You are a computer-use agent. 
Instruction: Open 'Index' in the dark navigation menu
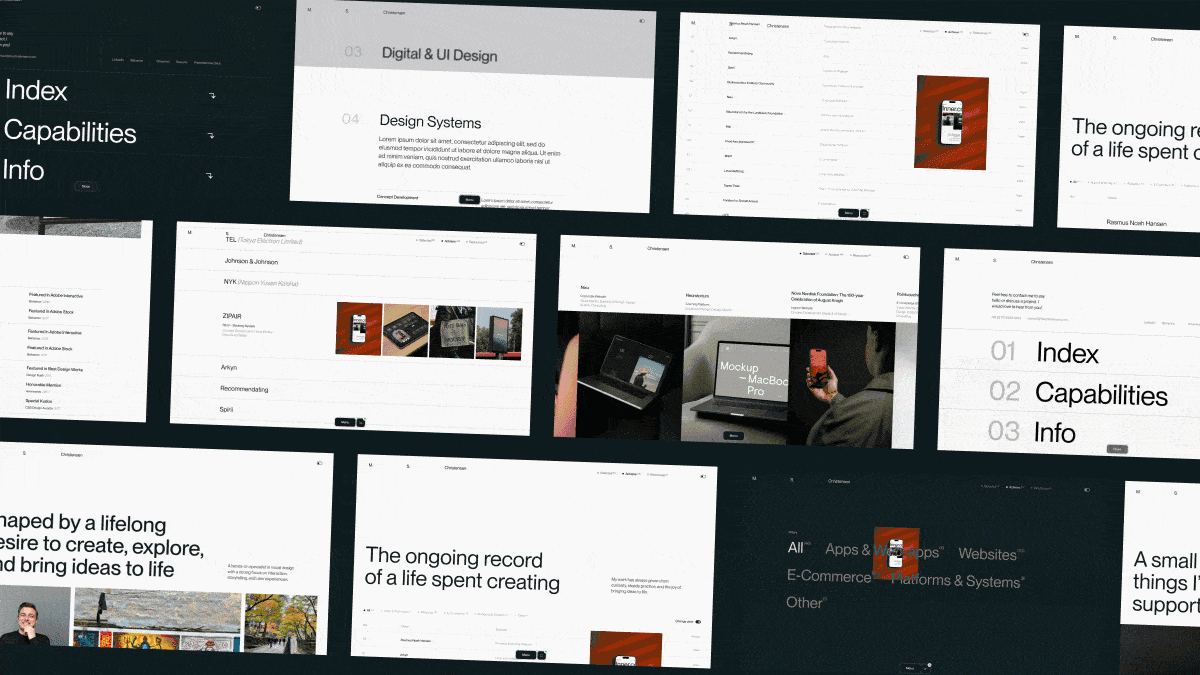pyautogui.click(x=36, y=91)
